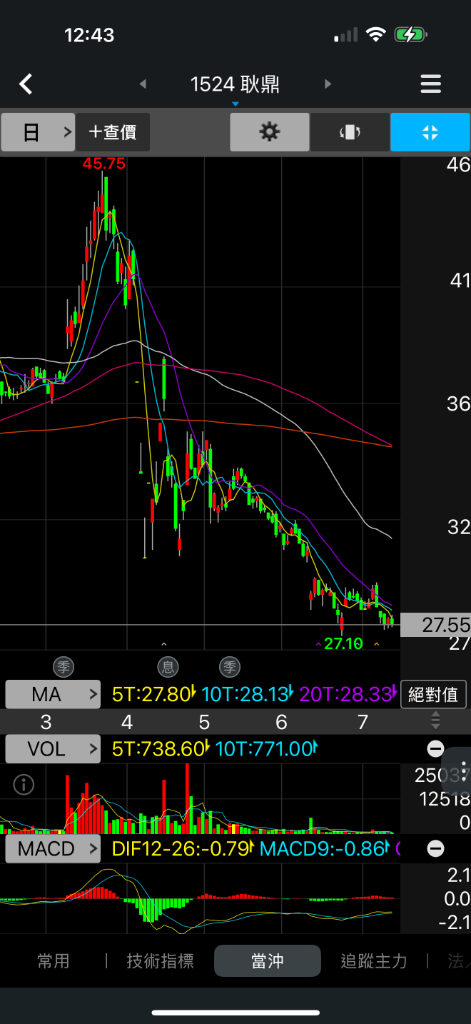Tap the blue fullscreen collapse icon
471x1024 pixels.
pyautogui.click(x=430, y=132)
